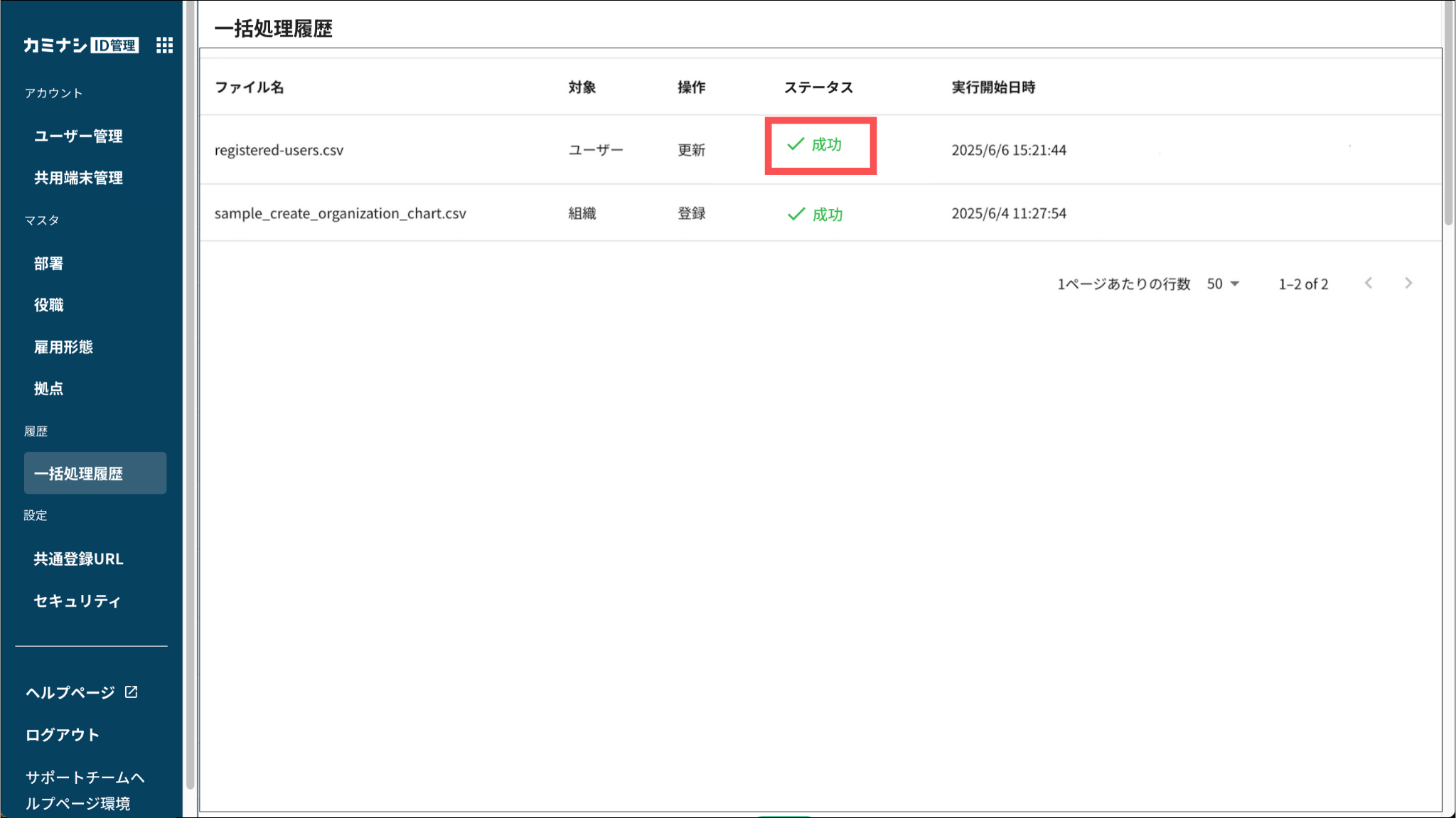Click the external link icon beside ヘルプページ
The width and height of the screenshot is (1456, 818).
(132, 691)
